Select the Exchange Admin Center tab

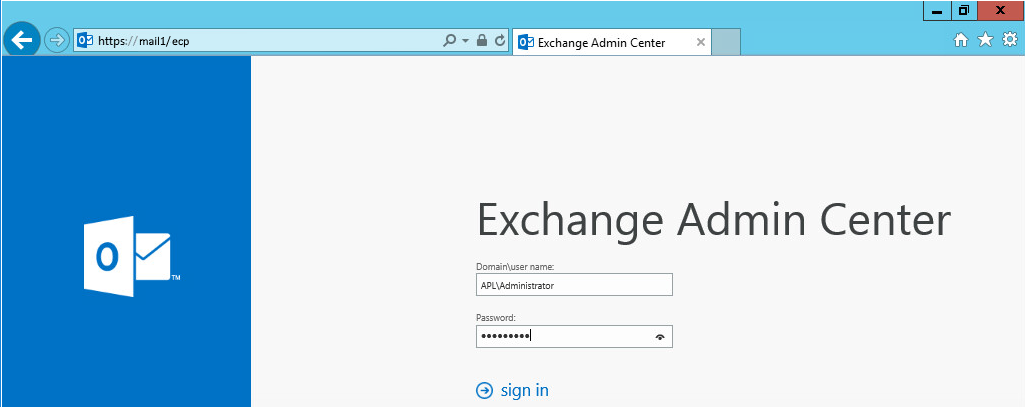(612, 42)
